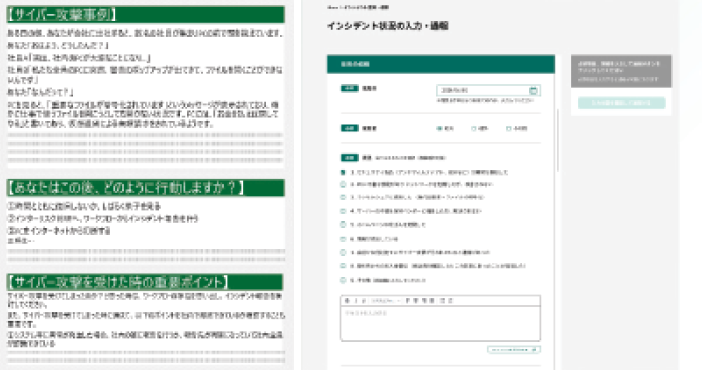The height and width of the screenshot is (370, 702).
Task: Select the first radio option, currently selected
Action: [x=439, y=129]
